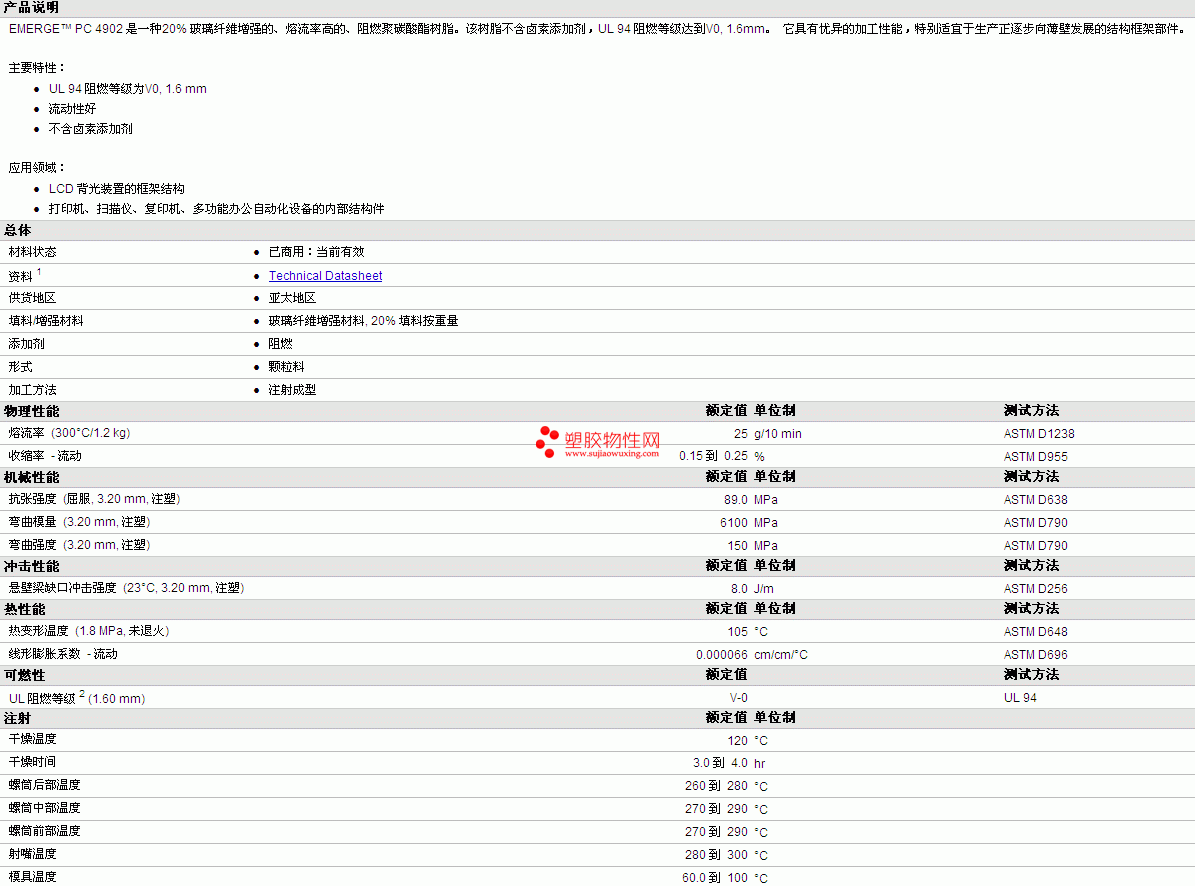
Task: Click the bullet "LCD 背光装置的框架结构"
Action: pos(117,189)
